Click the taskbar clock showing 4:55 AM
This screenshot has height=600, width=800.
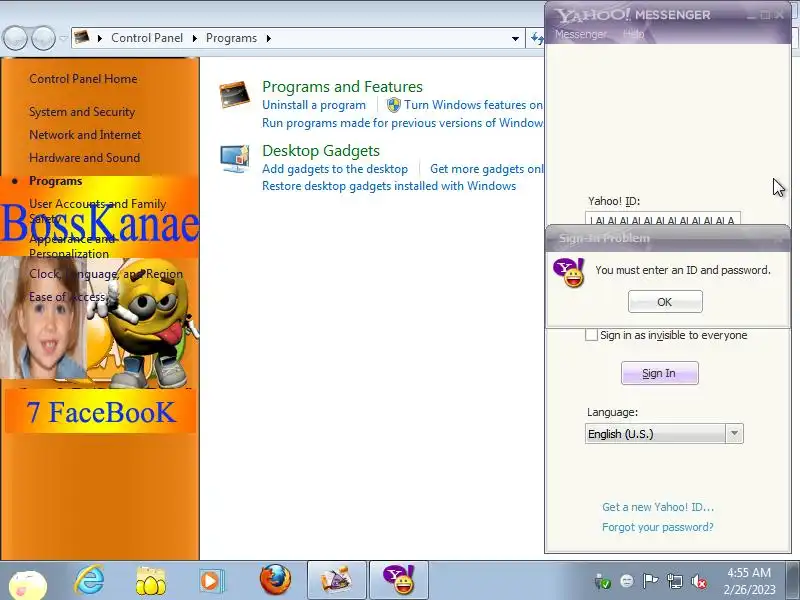click(x=749, y=581)
